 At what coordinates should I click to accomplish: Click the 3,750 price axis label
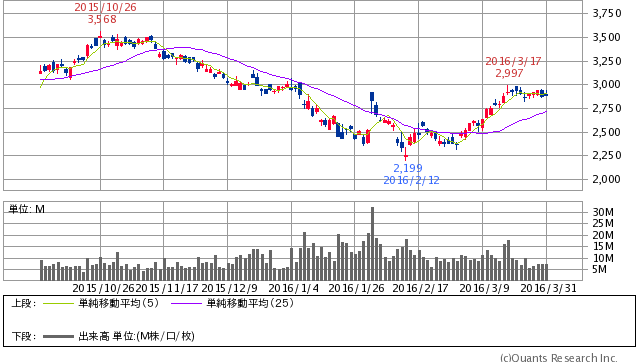pos(607,13)
